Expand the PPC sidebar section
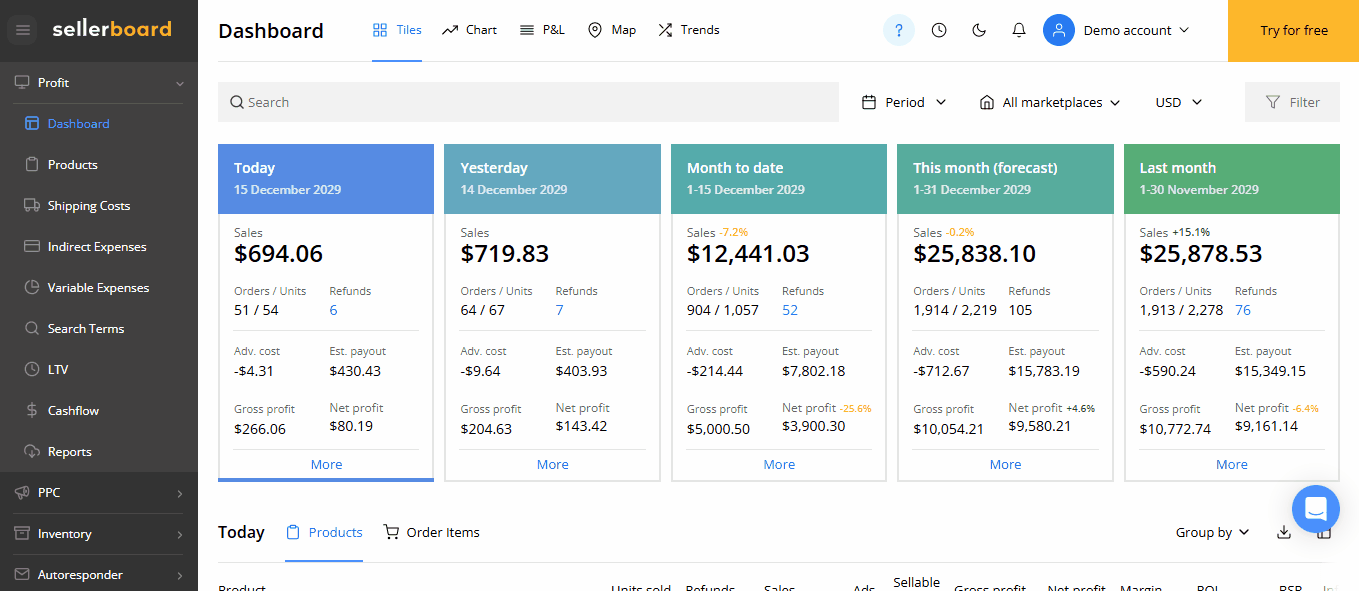This screenshot has width=1359, height=591. tap(98, 492)
